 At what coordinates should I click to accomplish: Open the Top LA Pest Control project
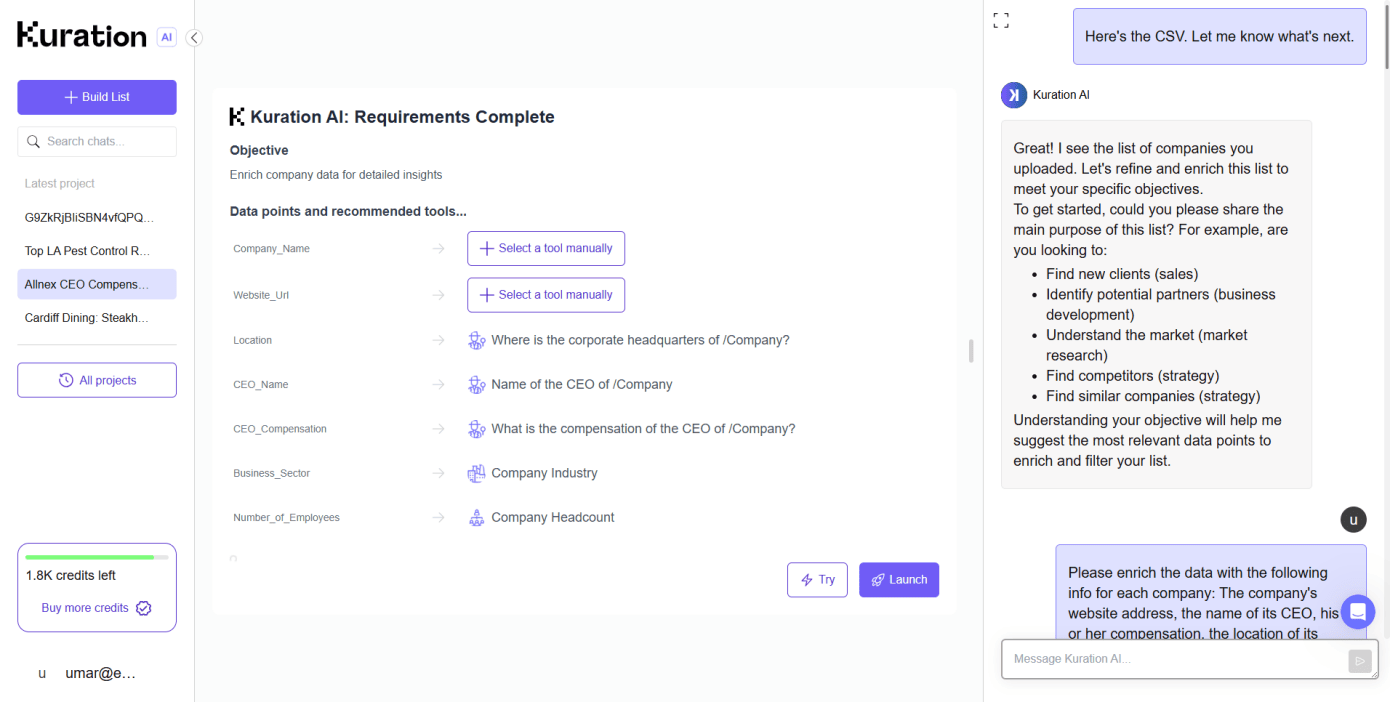point(87,251)
